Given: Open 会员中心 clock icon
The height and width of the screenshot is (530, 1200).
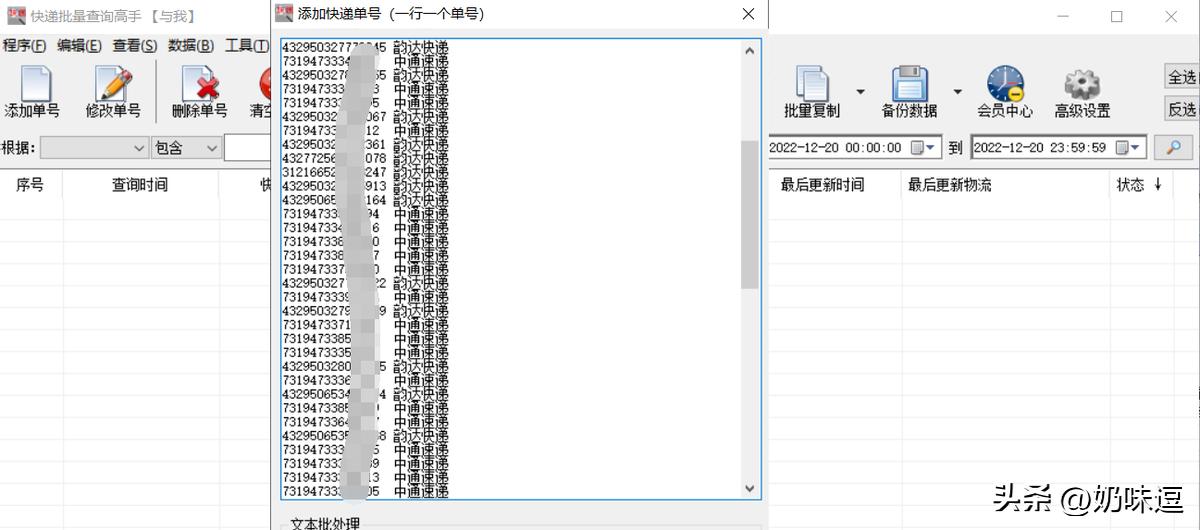Looking at the screenshot, I should coord(1005,82).
